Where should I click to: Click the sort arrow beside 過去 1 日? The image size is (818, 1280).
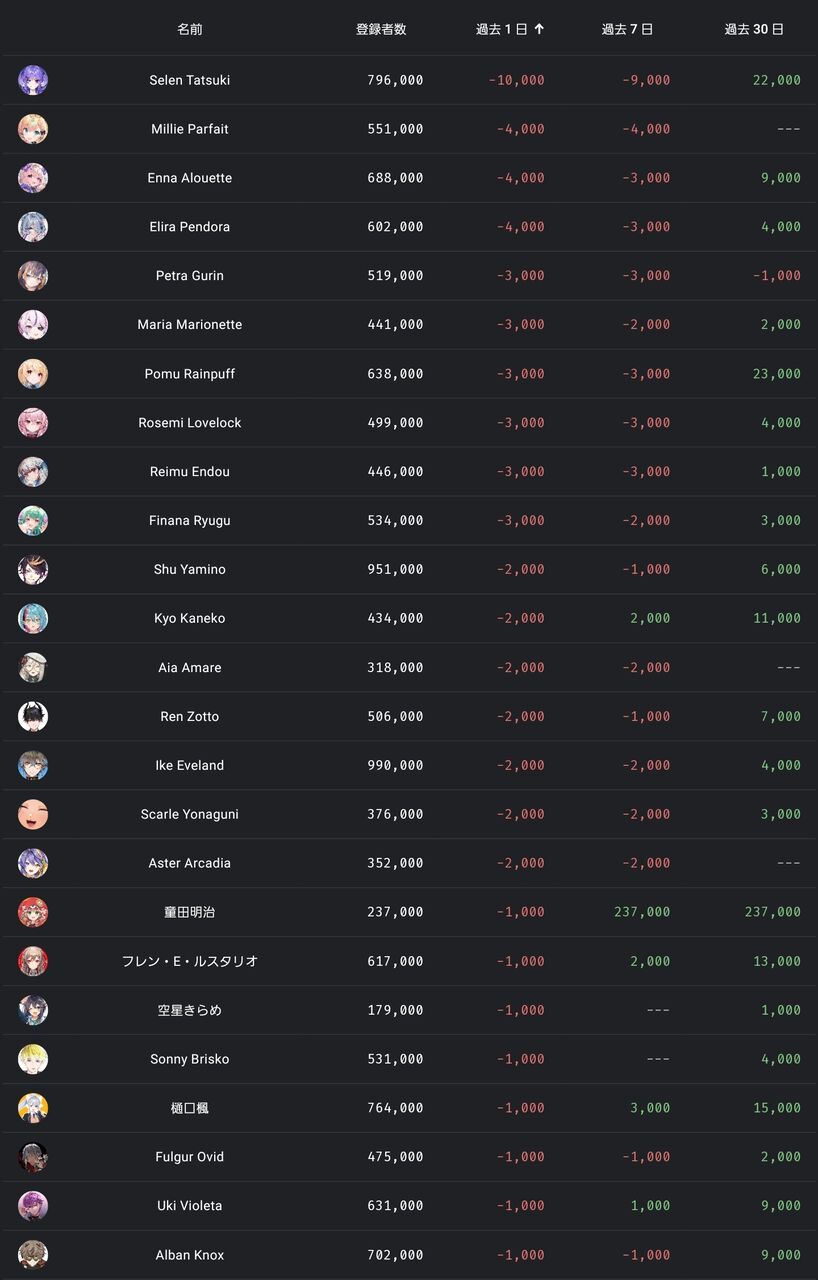click(539, 30)
